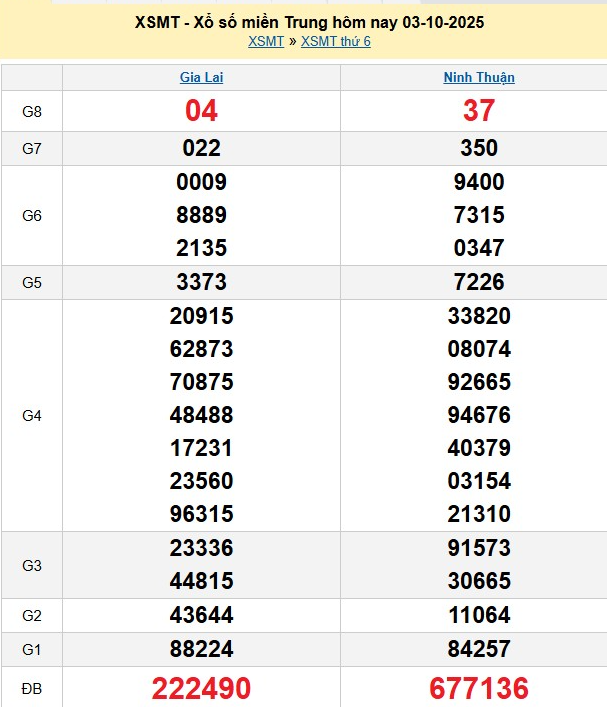The image size is (607, 707).
Task: Click Ninh Thuận G3 number 91573
Action: 479,548
